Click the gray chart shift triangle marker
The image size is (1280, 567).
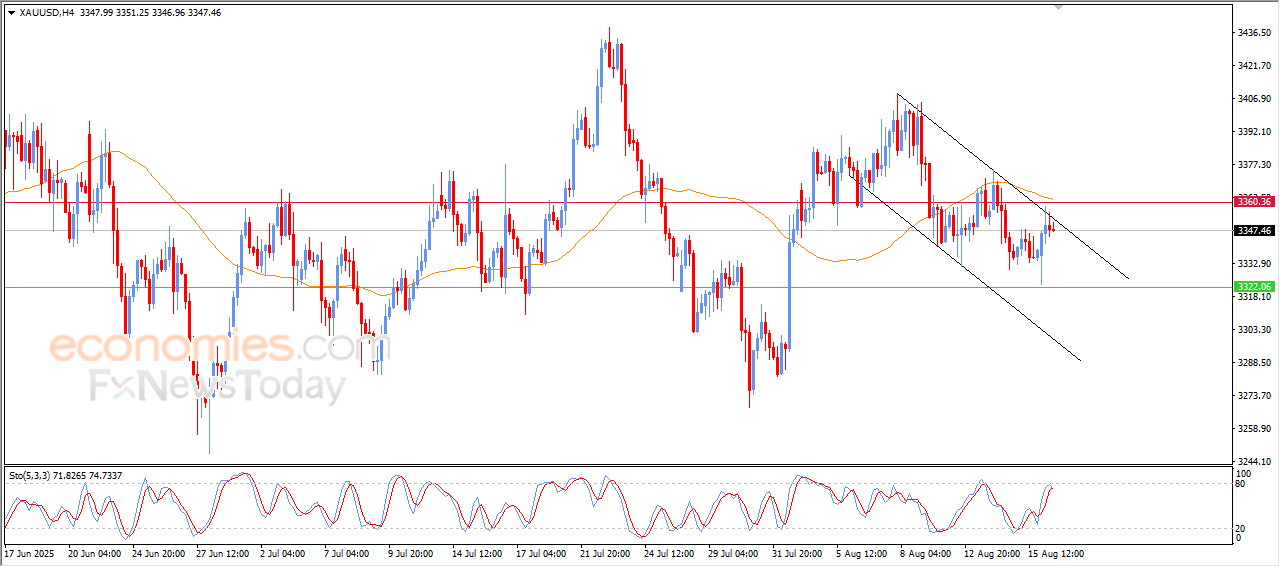click(1059, 8)
